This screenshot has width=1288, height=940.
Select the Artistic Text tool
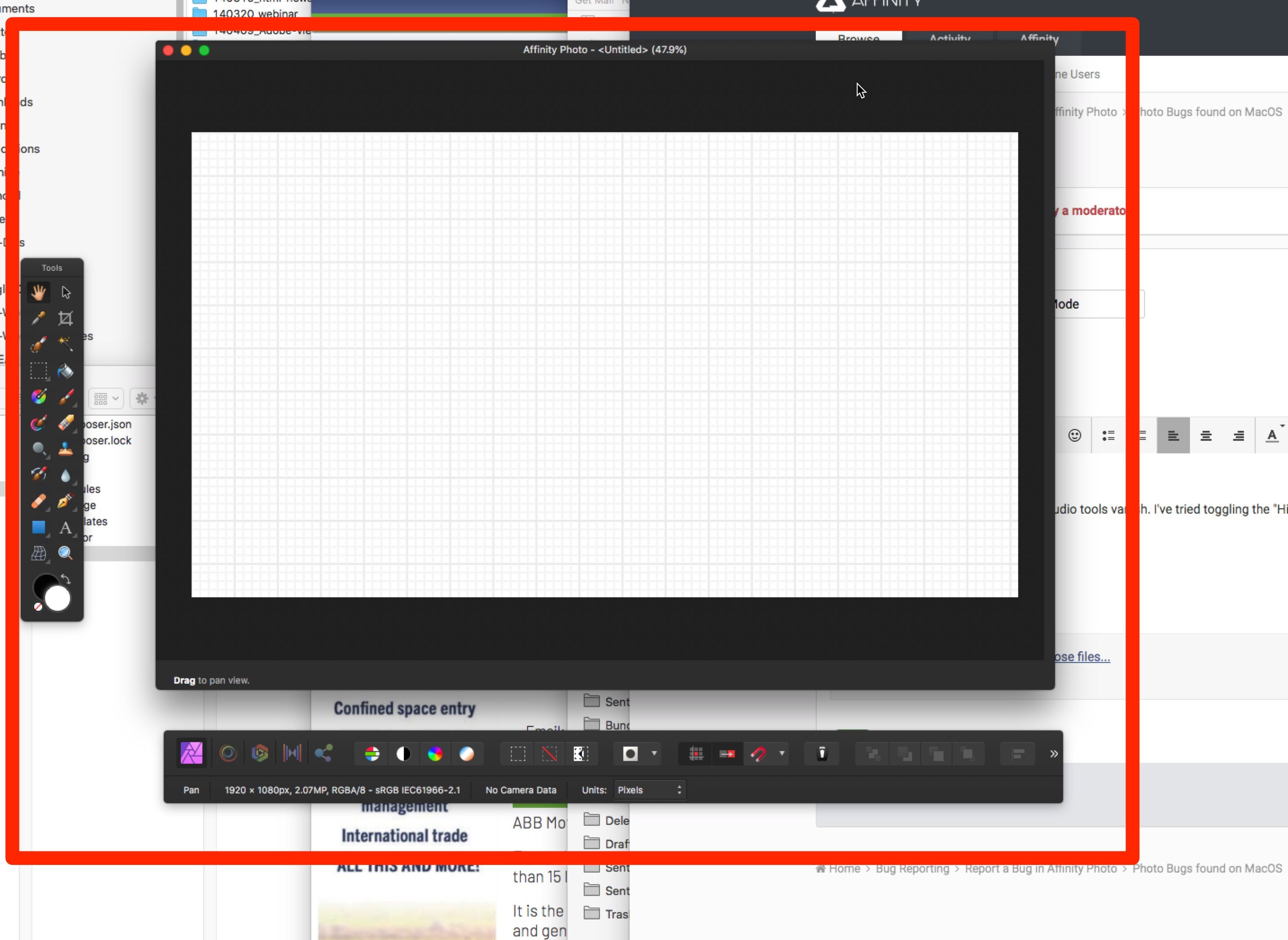click(66, 528)
